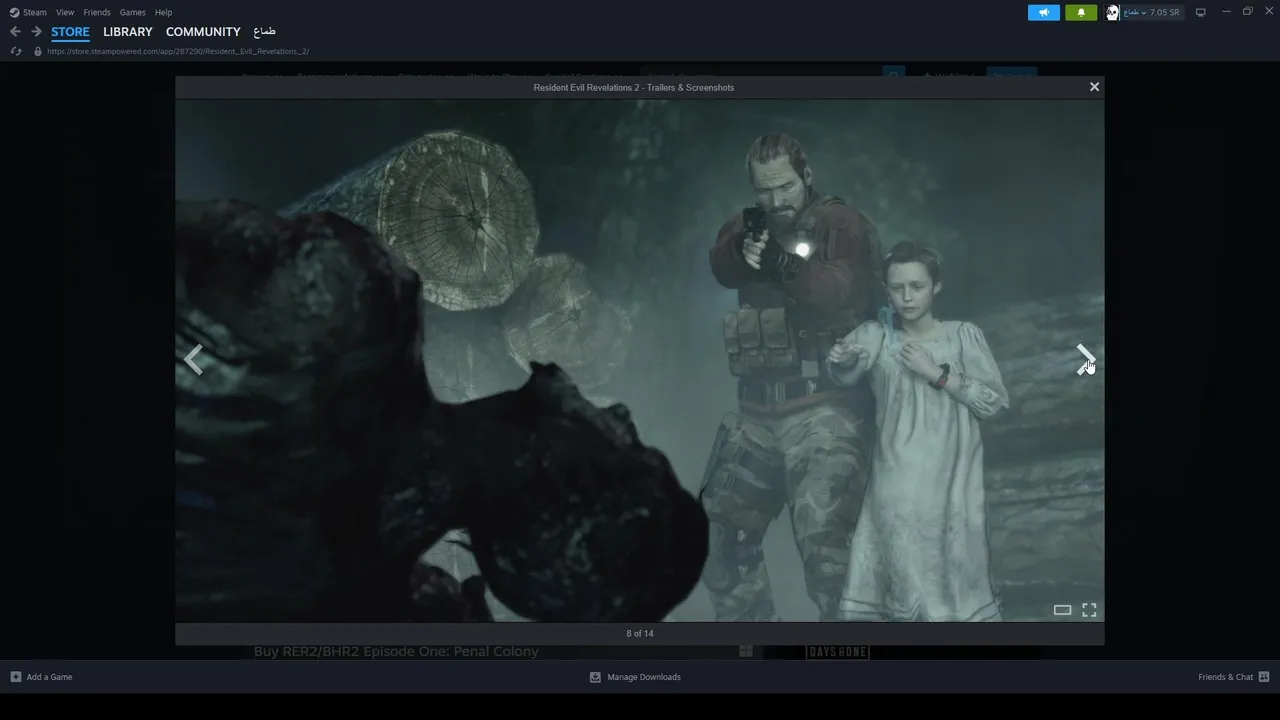1280x720 pixels.
Task: Switch viewer to theater mode rectangle icon
Action: click(1062, 610)
